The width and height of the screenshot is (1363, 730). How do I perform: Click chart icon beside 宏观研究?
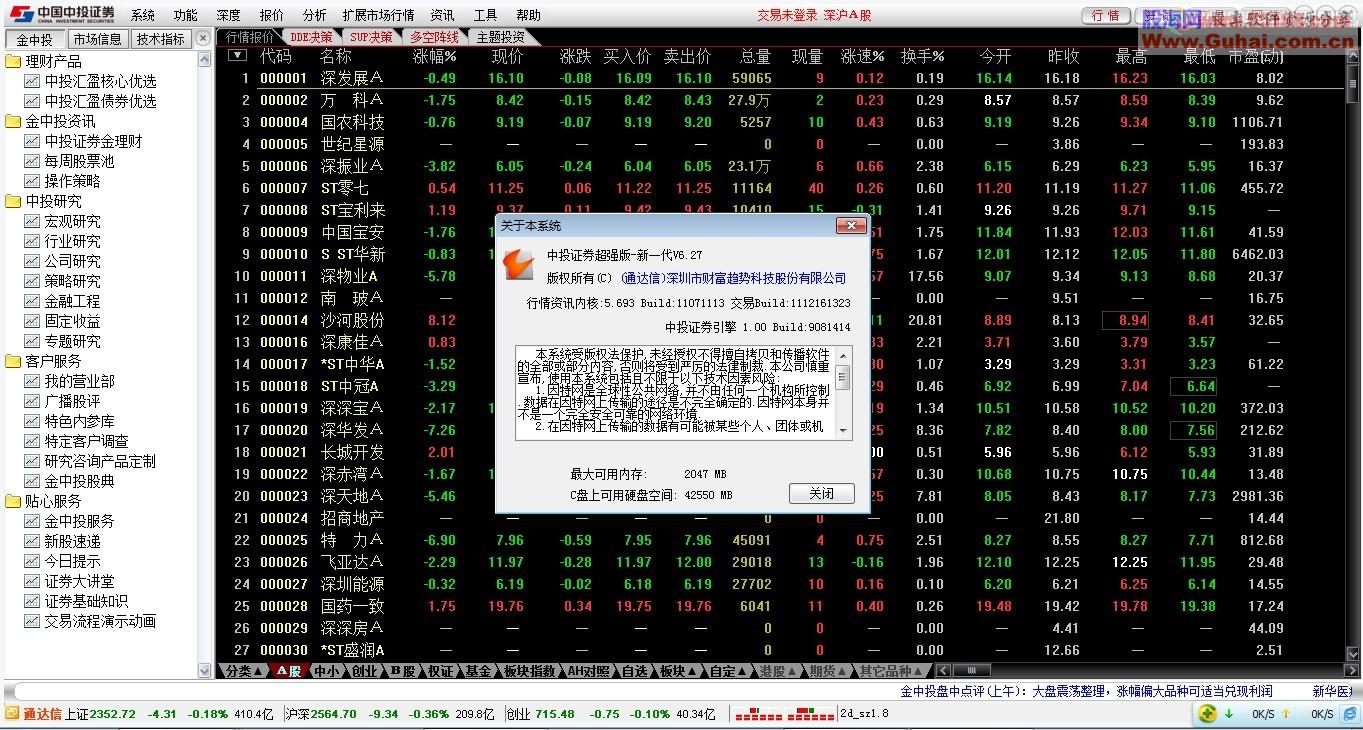(x=32, y=222)
